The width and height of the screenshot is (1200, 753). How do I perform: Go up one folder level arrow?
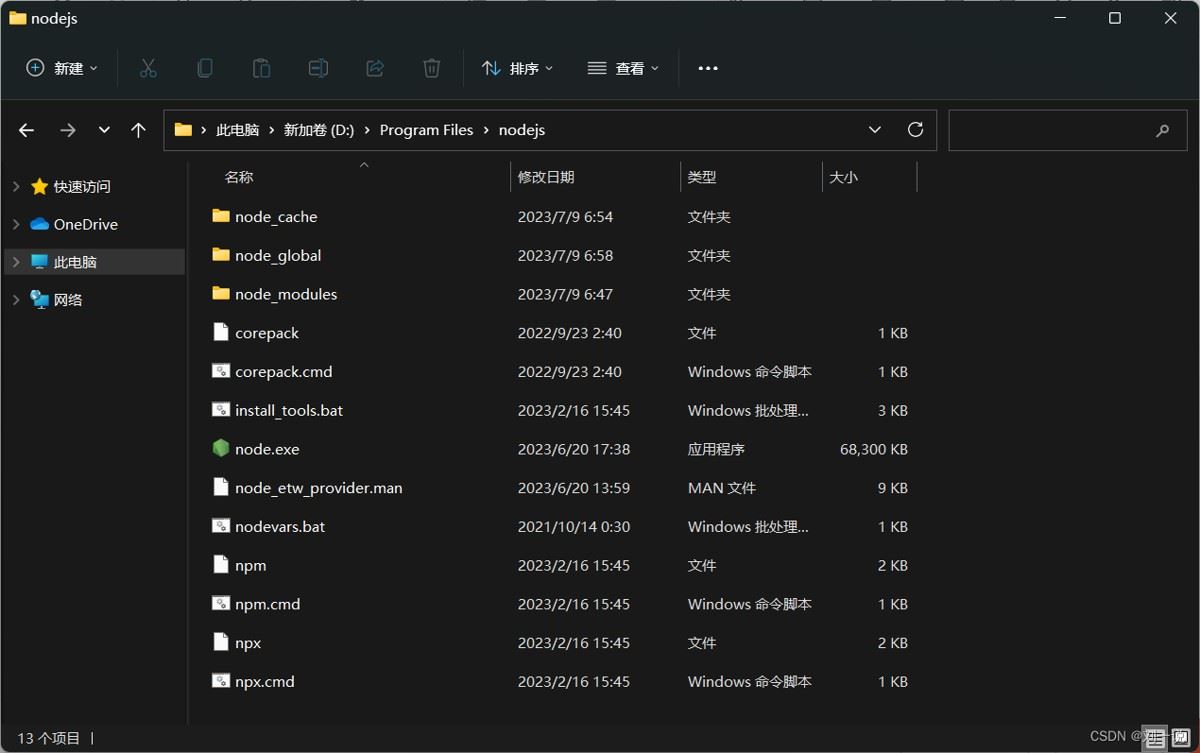pyautogui.click(x=138, y=130)
